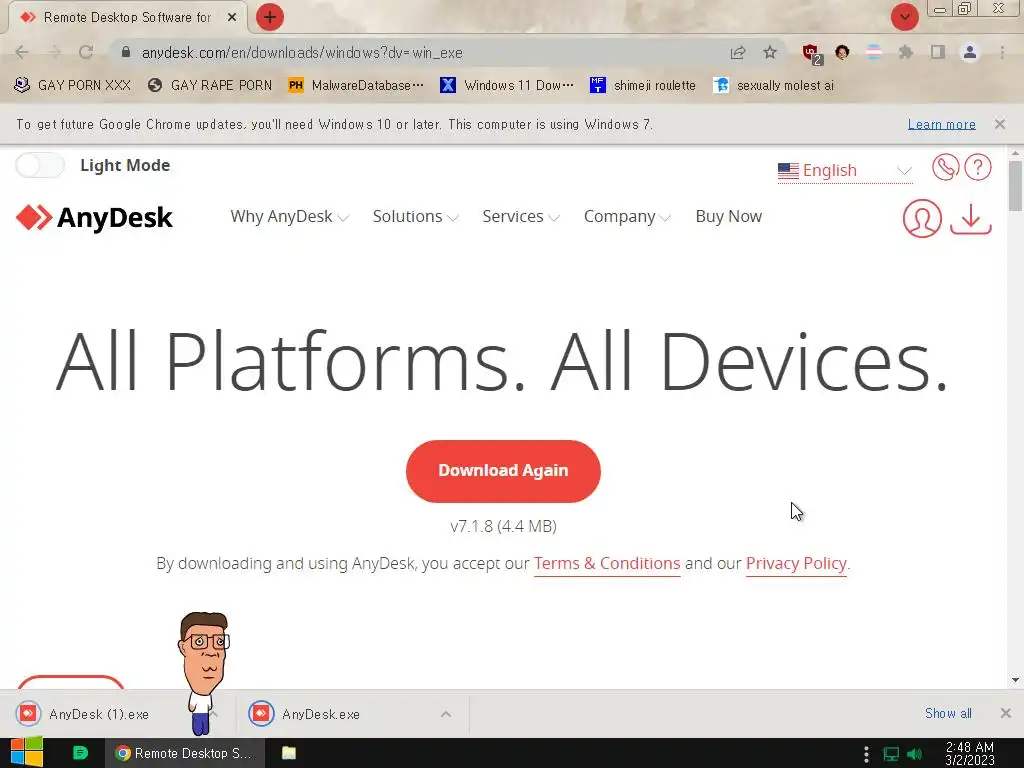The image size is (1024, 768).
Task: Click the volume speaker tray icon
Action: coord(914,754)
